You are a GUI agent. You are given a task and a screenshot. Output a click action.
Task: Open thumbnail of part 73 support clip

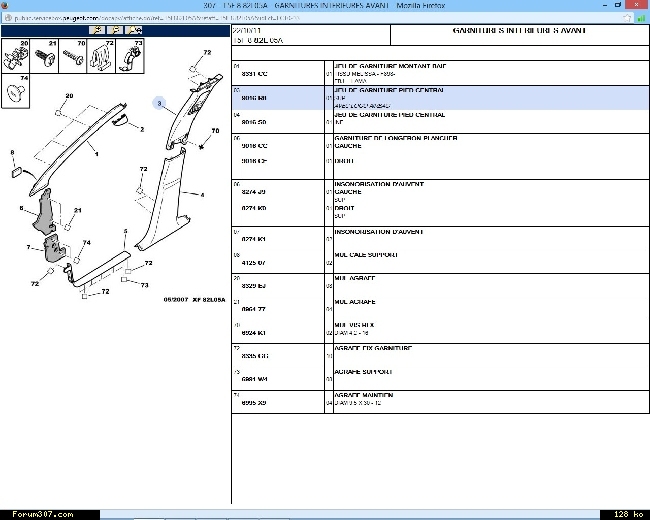(x=130, y=56)
